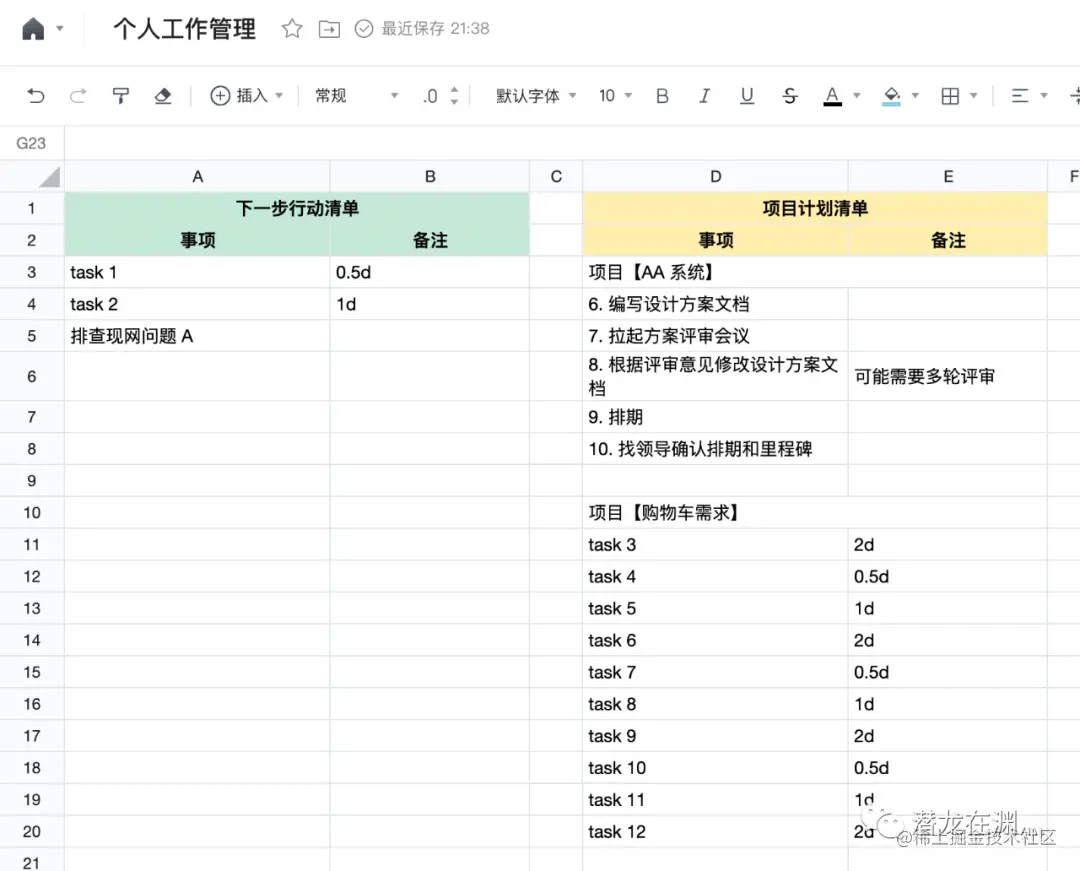Click the cell name box G23
Image resolution: width=1080 pixels, height=871 pixels.
click(32, 143)
